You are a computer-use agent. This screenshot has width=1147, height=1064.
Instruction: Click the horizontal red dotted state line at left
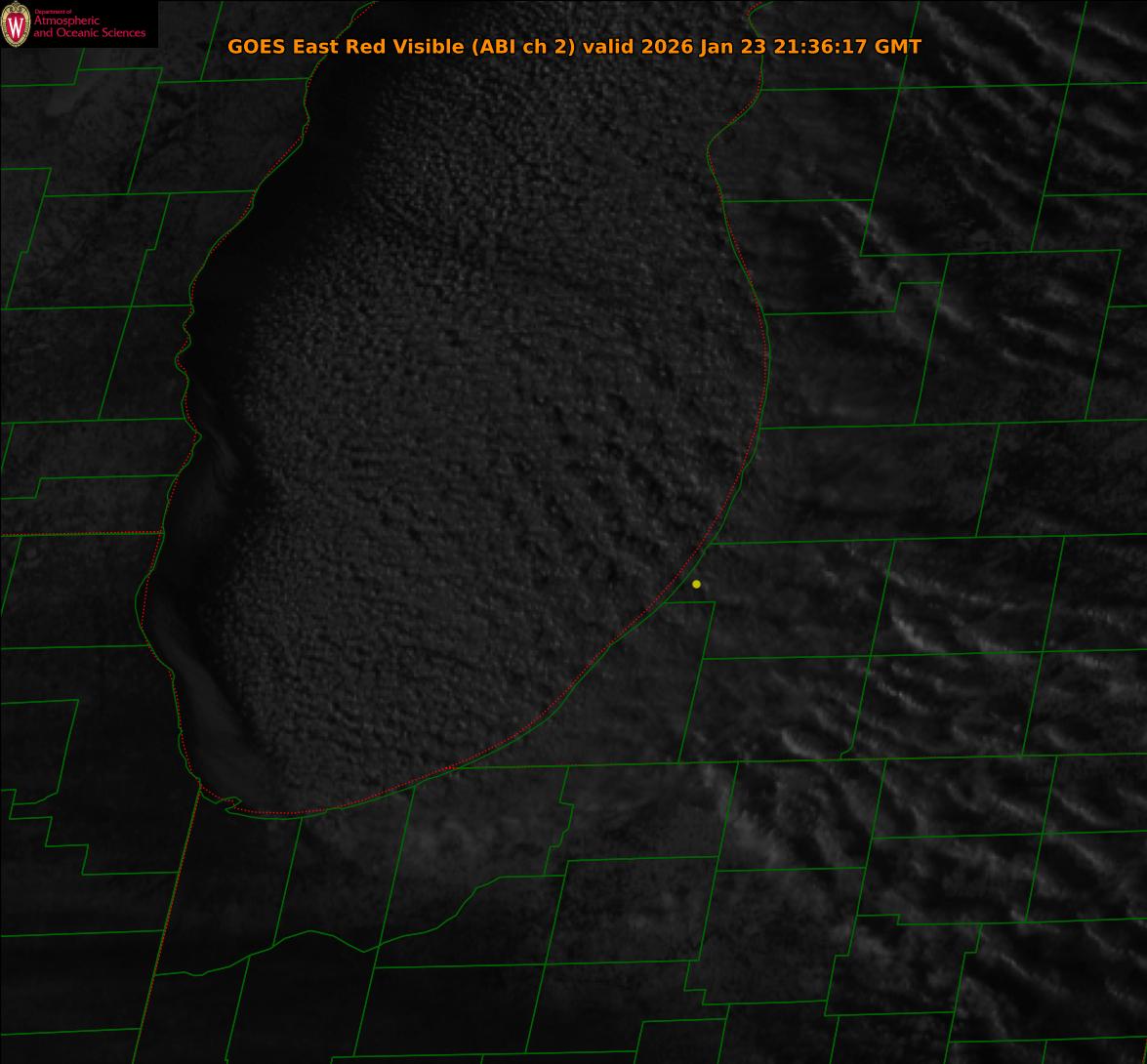pyautogui.click(x=78, y=534)
